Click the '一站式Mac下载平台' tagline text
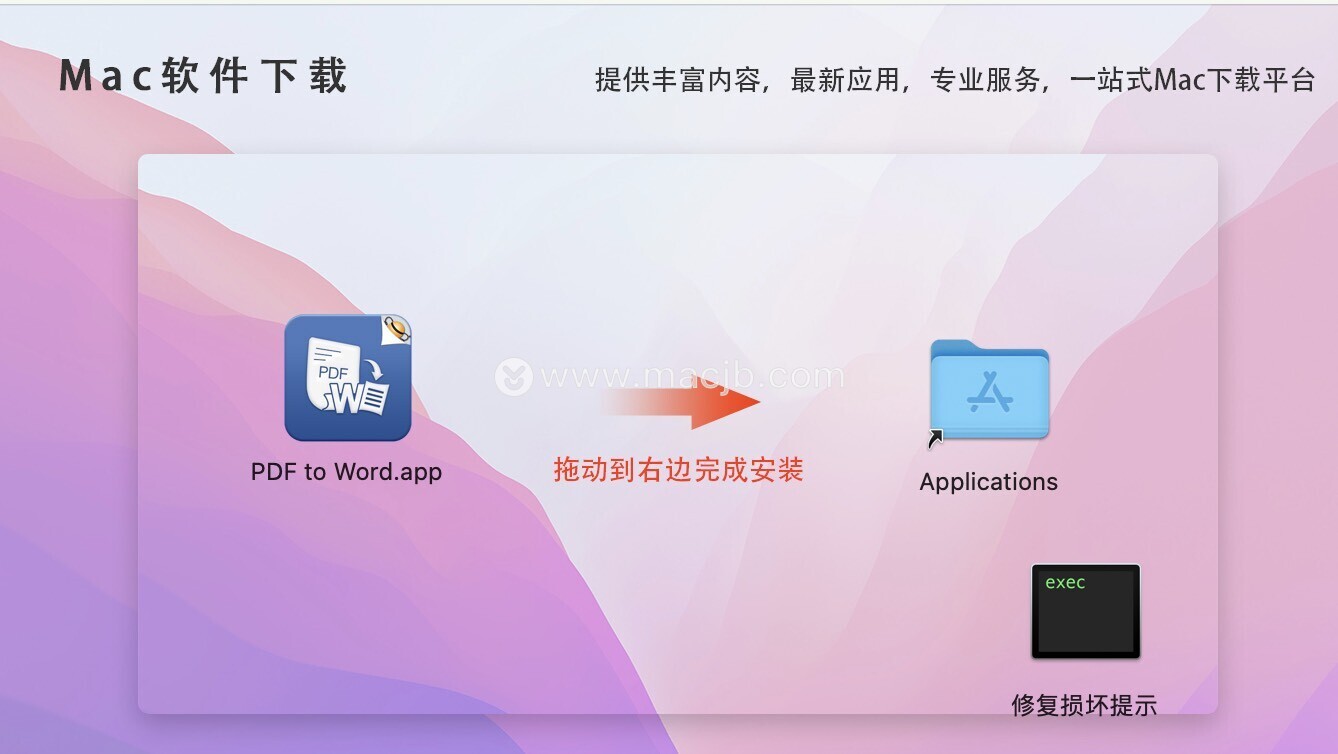The image size is (1338, 754). pos(1192,80)
